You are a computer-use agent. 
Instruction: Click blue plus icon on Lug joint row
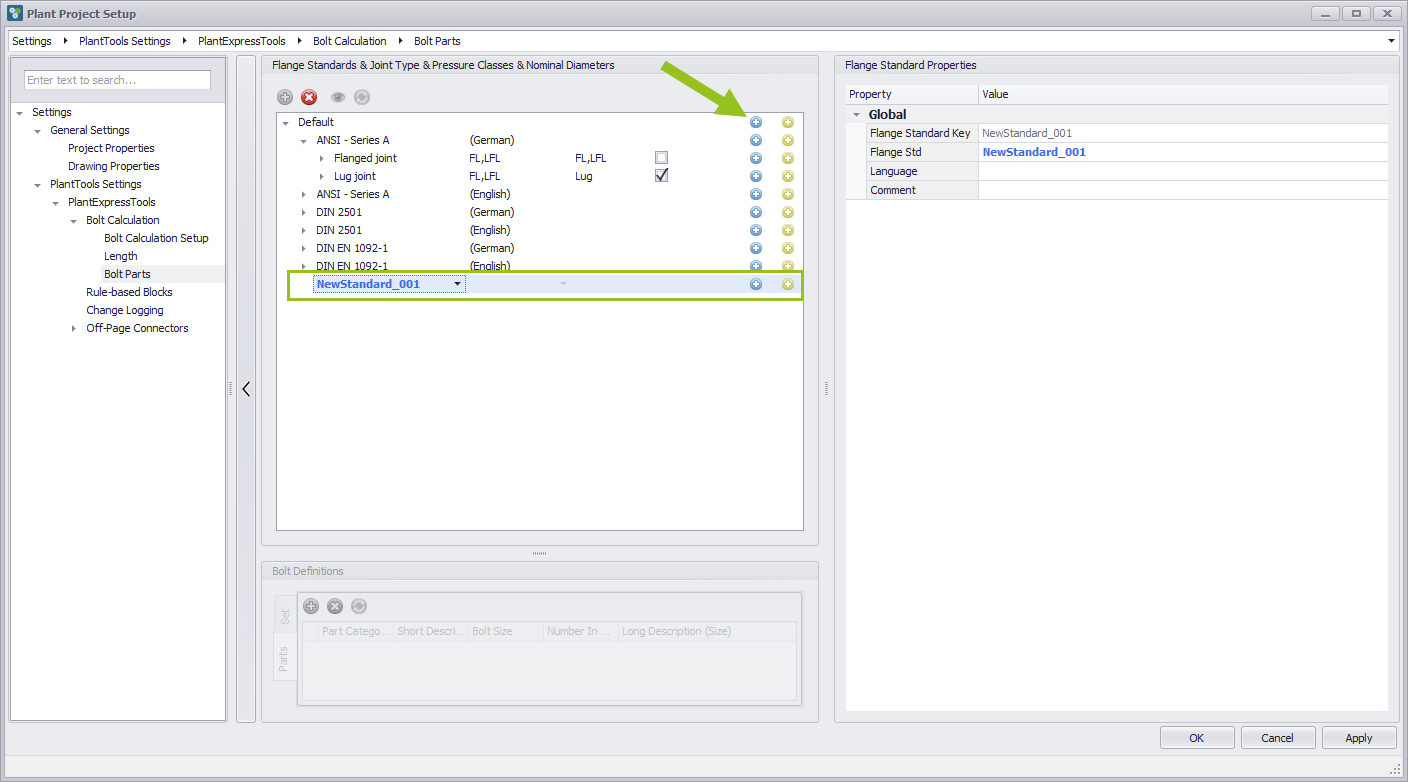pyautogui.click(x=756, y=176)
